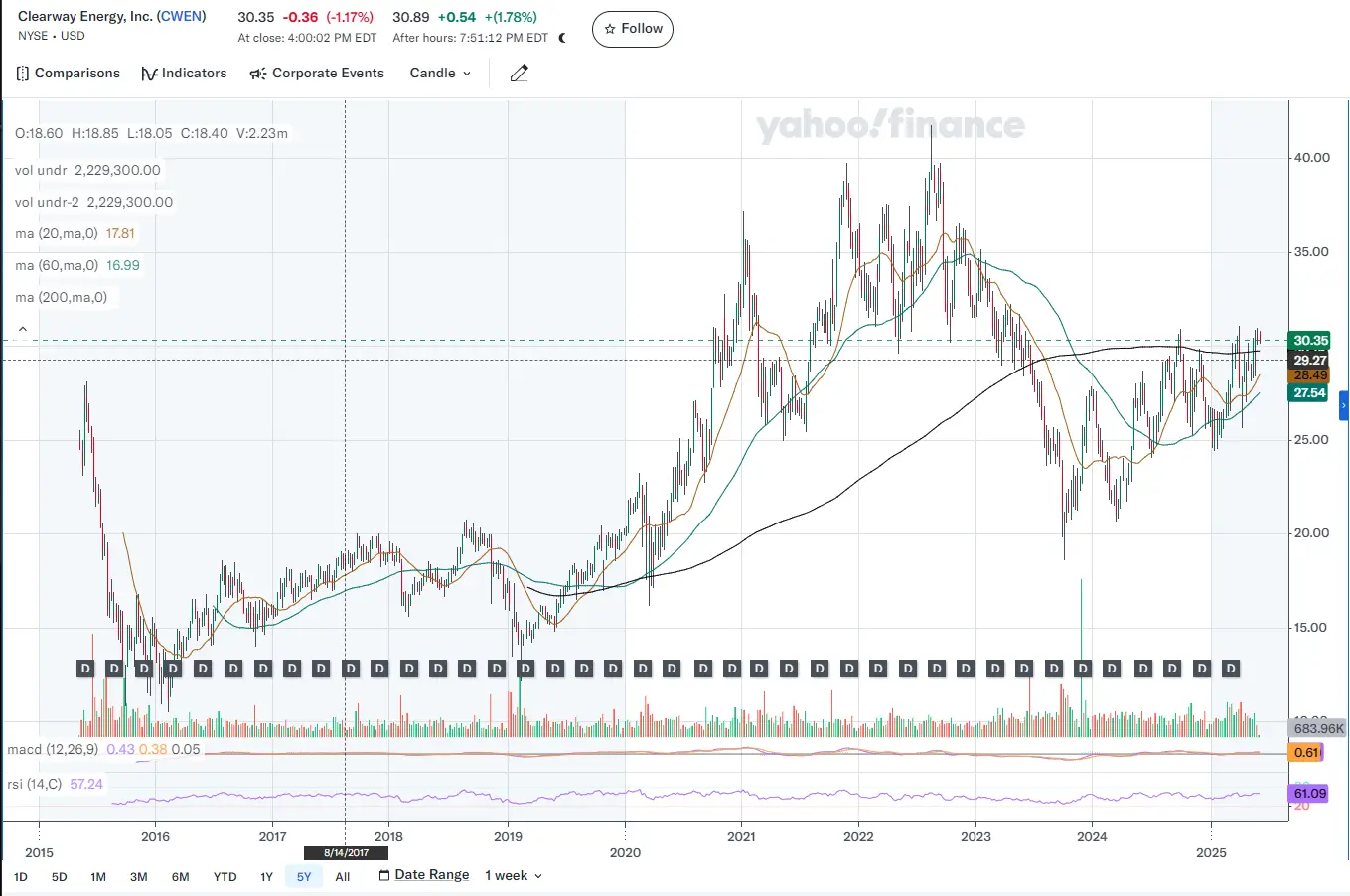This screenshot has height=896, width=1350.
Task: Open the Indicators menu
Action: click(184, 74)
